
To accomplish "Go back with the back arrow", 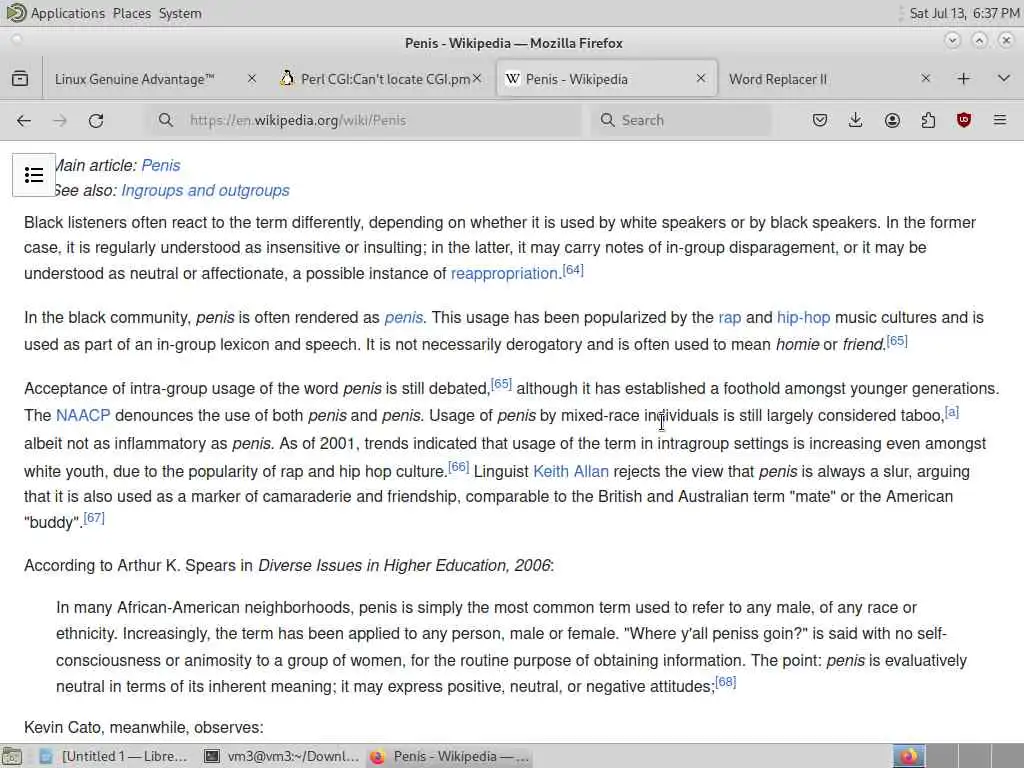I will coord(24,120).
